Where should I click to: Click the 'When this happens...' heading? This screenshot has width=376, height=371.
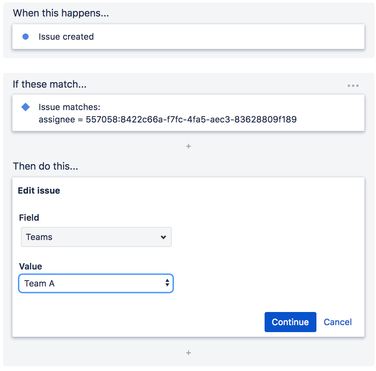pos(61,13)
